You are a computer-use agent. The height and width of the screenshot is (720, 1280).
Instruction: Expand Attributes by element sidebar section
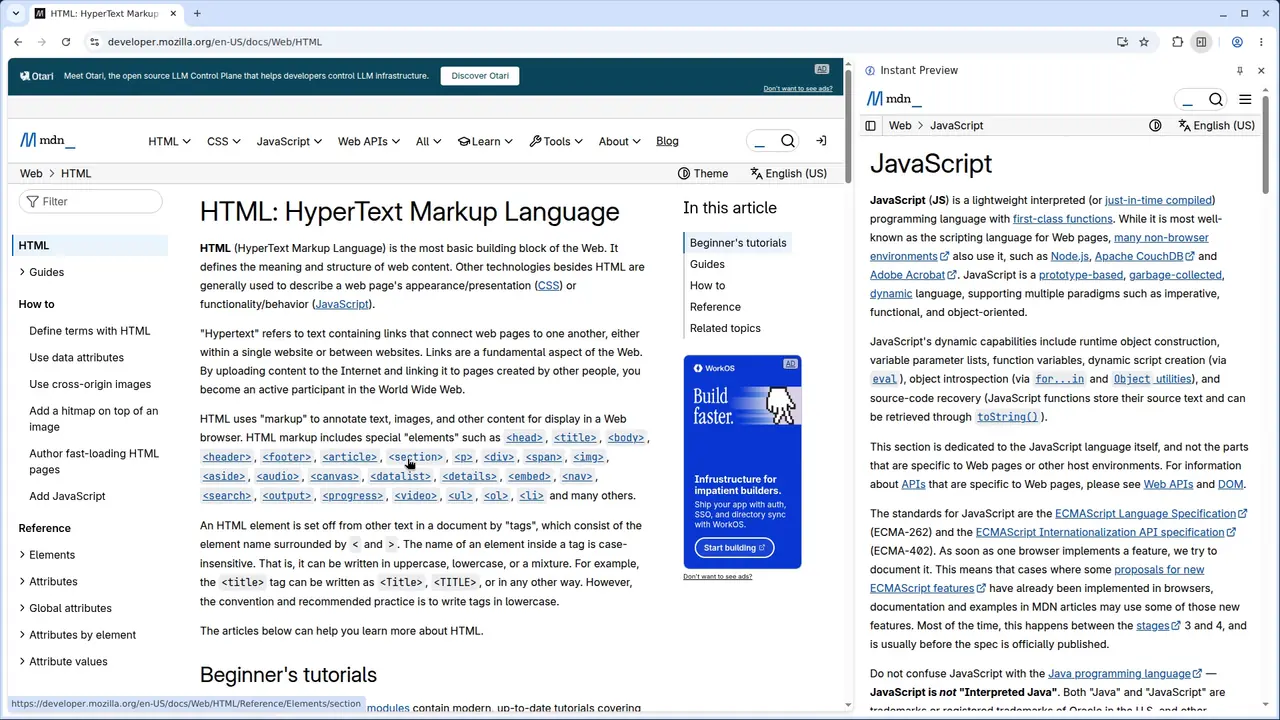[76, 635]
